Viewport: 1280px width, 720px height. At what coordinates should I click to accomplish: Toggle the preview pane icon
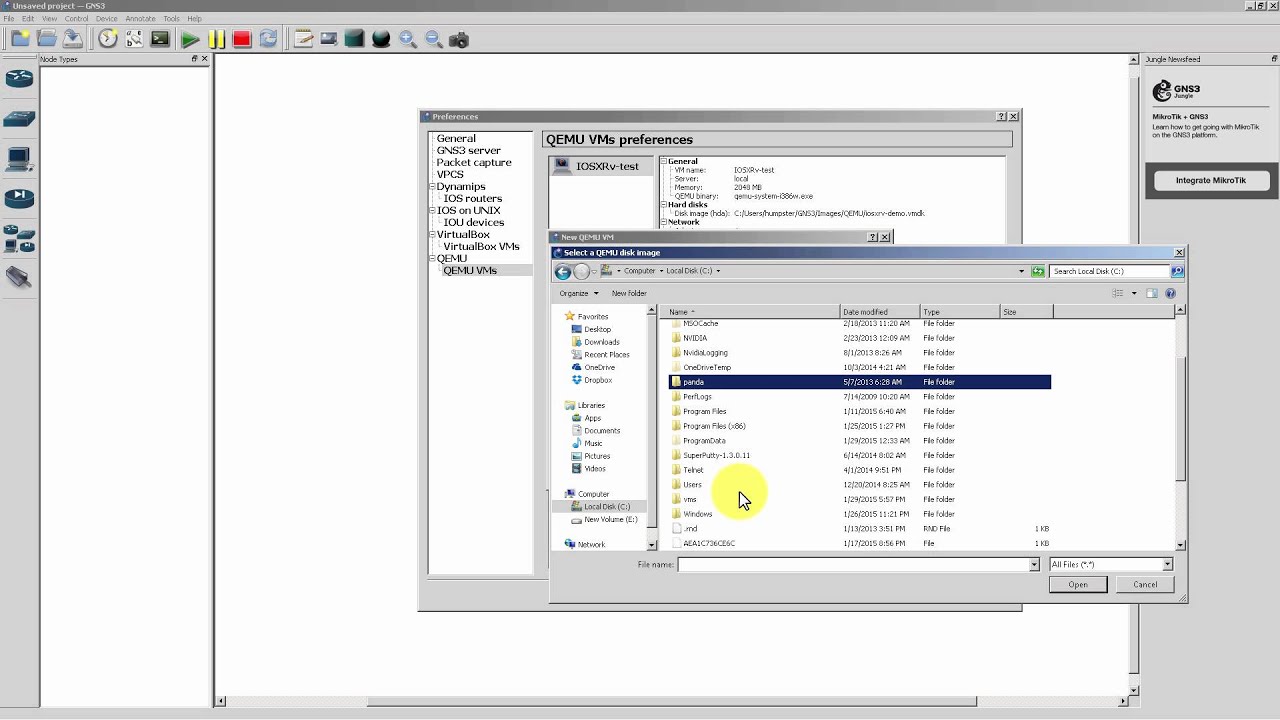(x=1152, y=293)
